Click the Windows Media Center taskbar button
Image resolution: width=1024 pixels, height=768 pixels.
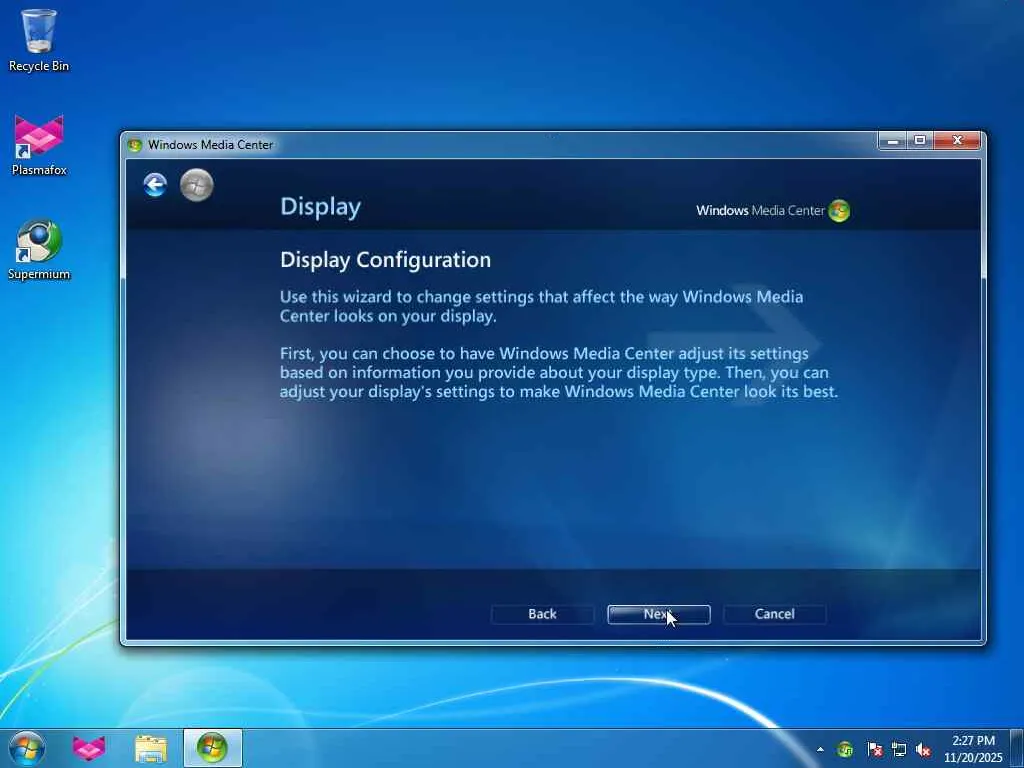click(212, 748)
